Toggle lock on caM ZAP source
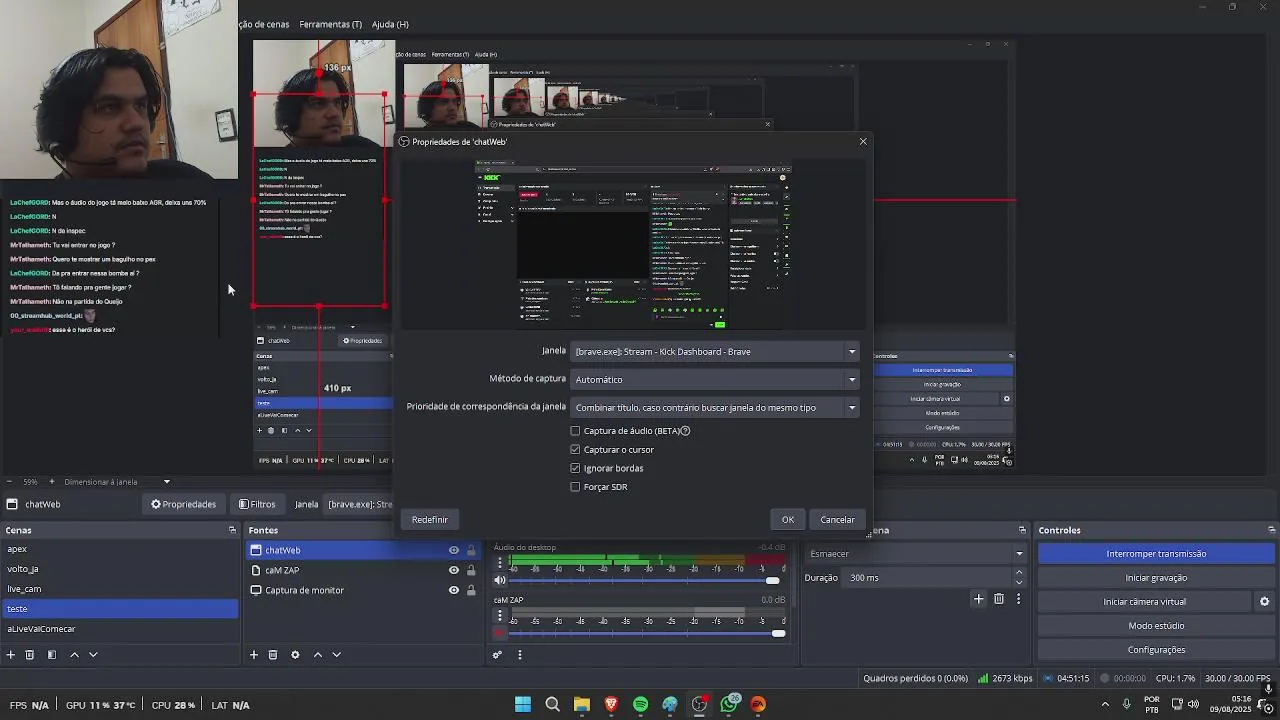 pos(471,570)
